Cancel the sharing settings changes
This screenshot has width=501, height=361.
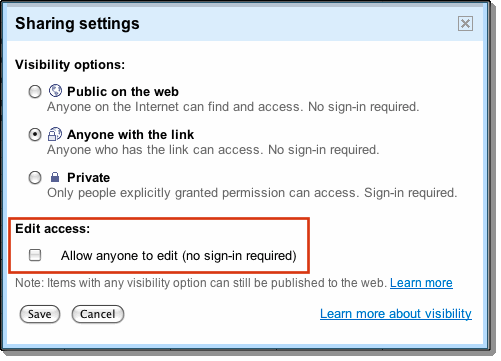click(98, 314)
